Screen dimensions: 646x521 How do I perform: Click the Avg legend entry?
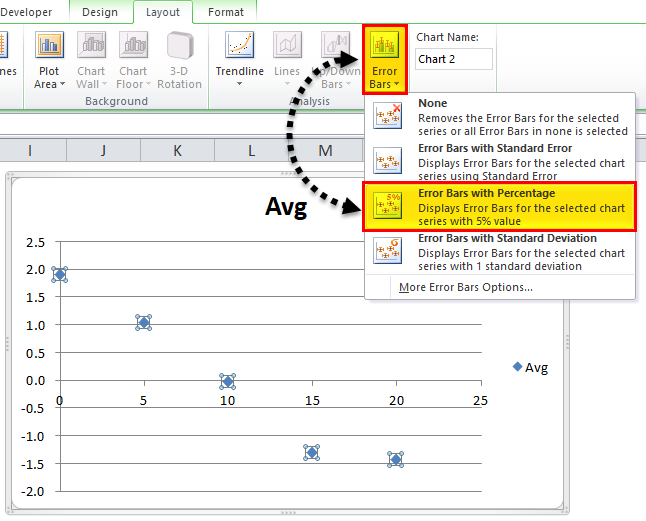tap(531, 367)
